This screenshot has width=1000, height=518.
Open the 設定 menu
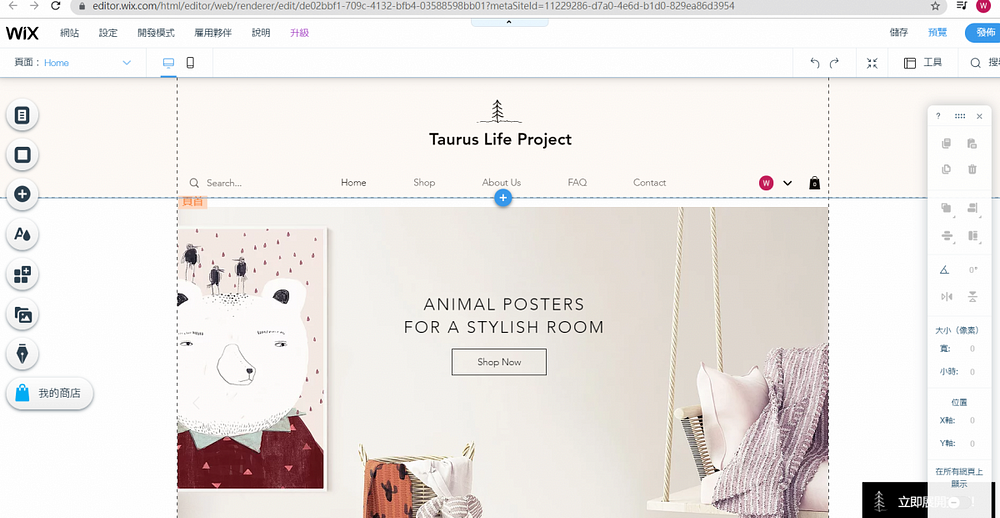tap(108, 33)
